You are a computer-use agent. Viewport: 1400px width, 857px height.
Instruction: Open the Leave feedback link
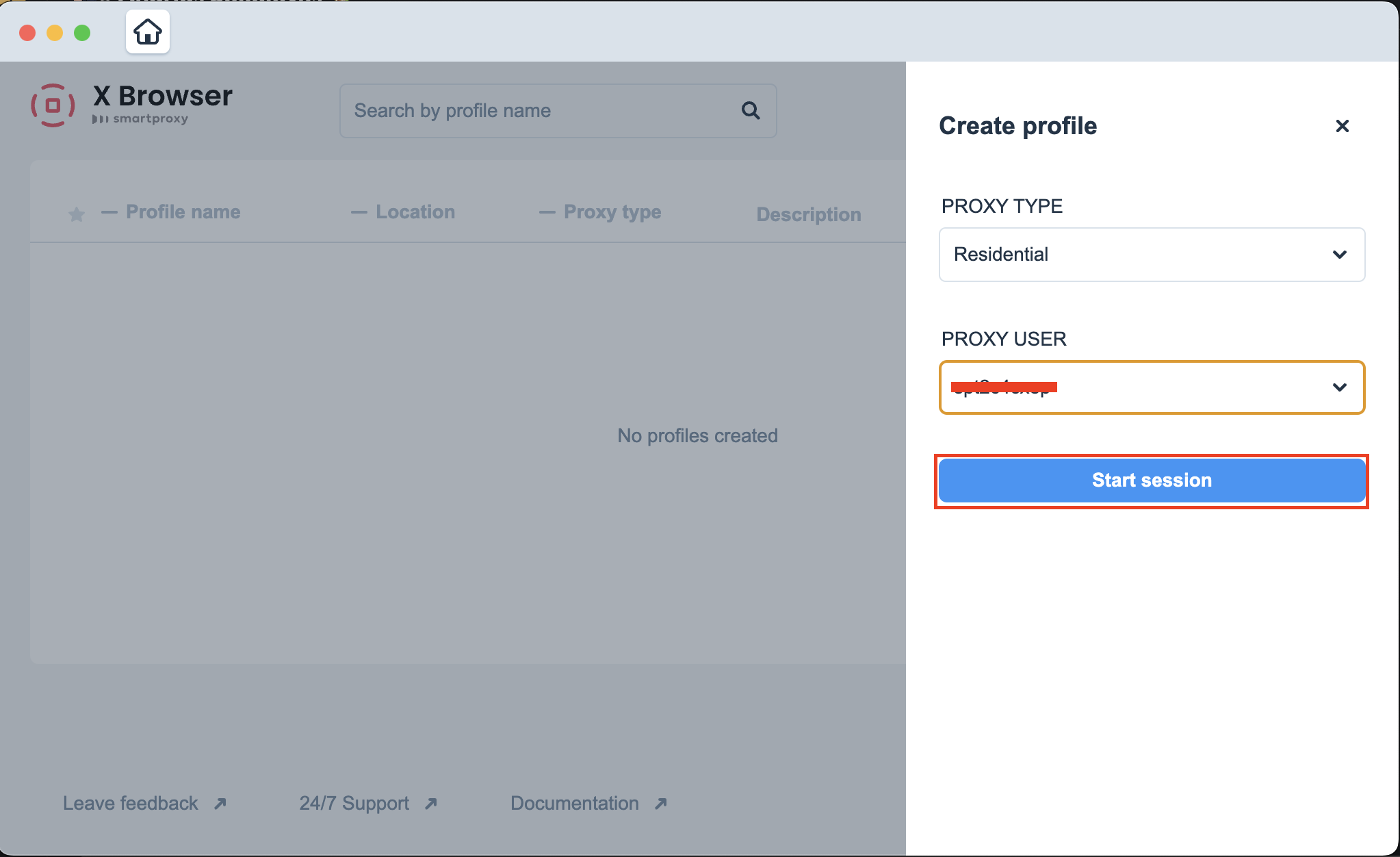130,804
